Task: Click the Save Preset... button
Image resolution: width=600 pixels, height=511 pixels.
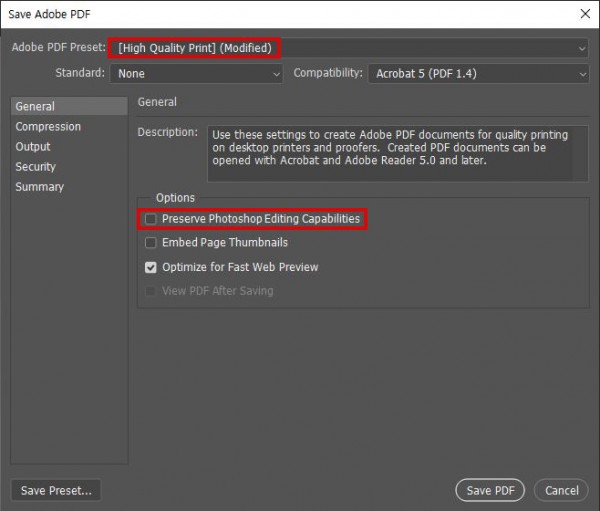Action: [56, 490]
